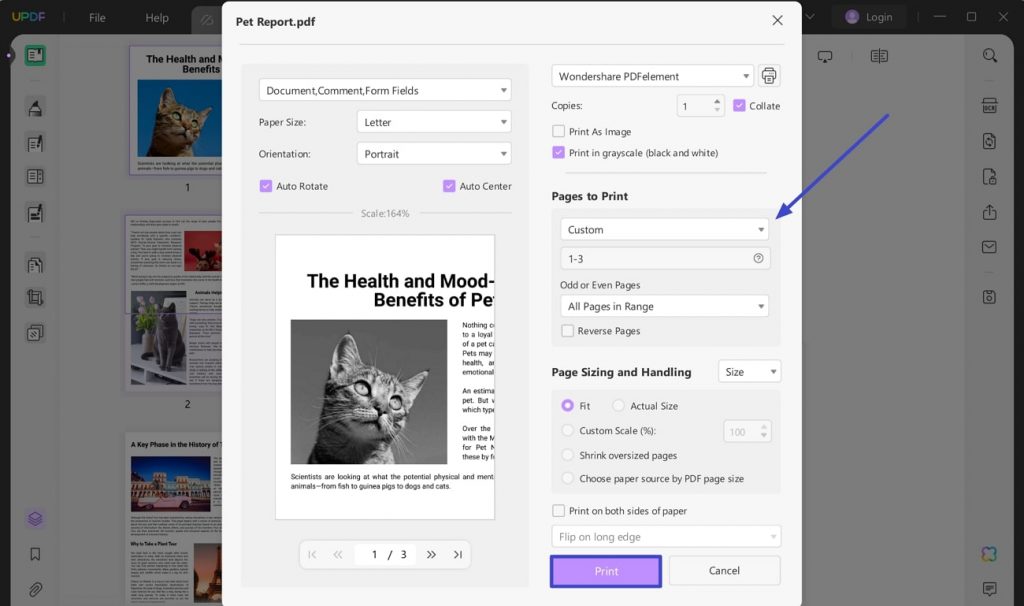Click the Print button

coord(605,570)
